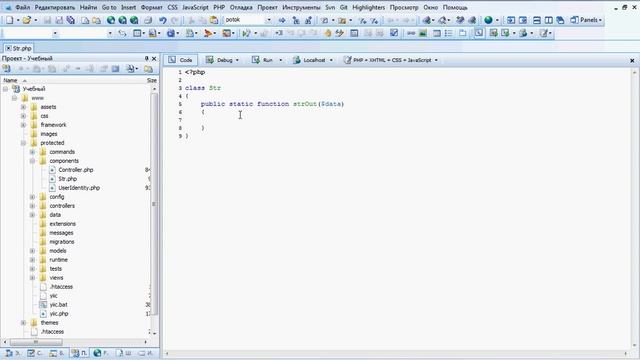Click the Open file folder icon
The image size is (640, 360).
[27, 20]
